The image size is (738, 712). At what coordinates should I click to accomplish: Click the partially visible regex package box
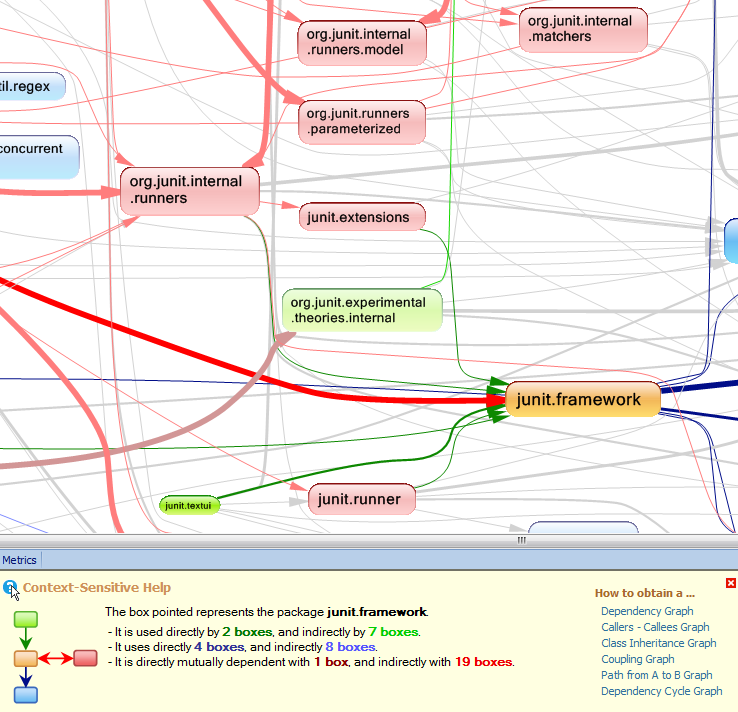(x=31, y=86)
